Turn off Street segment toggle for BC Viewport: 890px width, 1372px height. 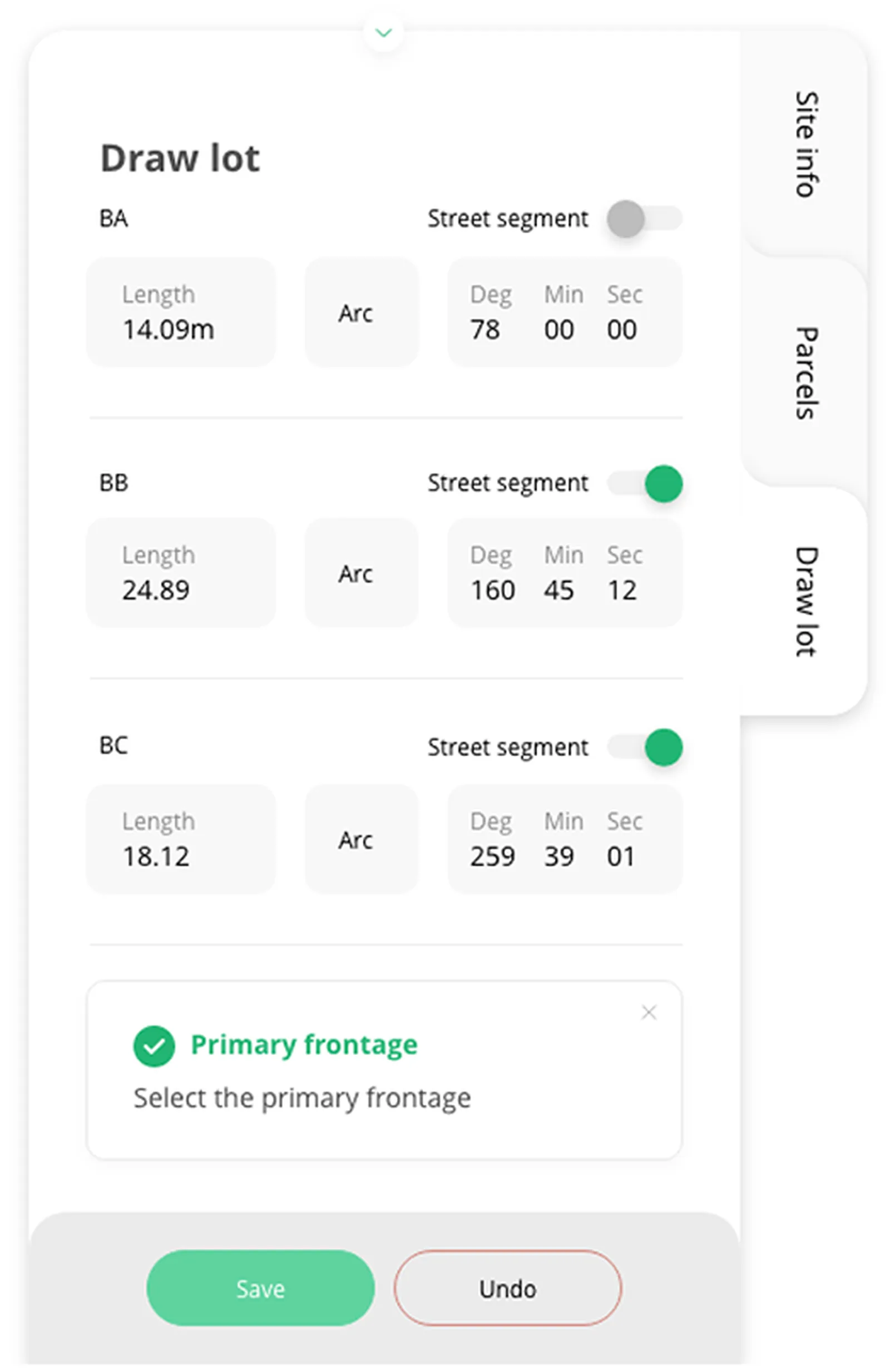tap(644, 747)
